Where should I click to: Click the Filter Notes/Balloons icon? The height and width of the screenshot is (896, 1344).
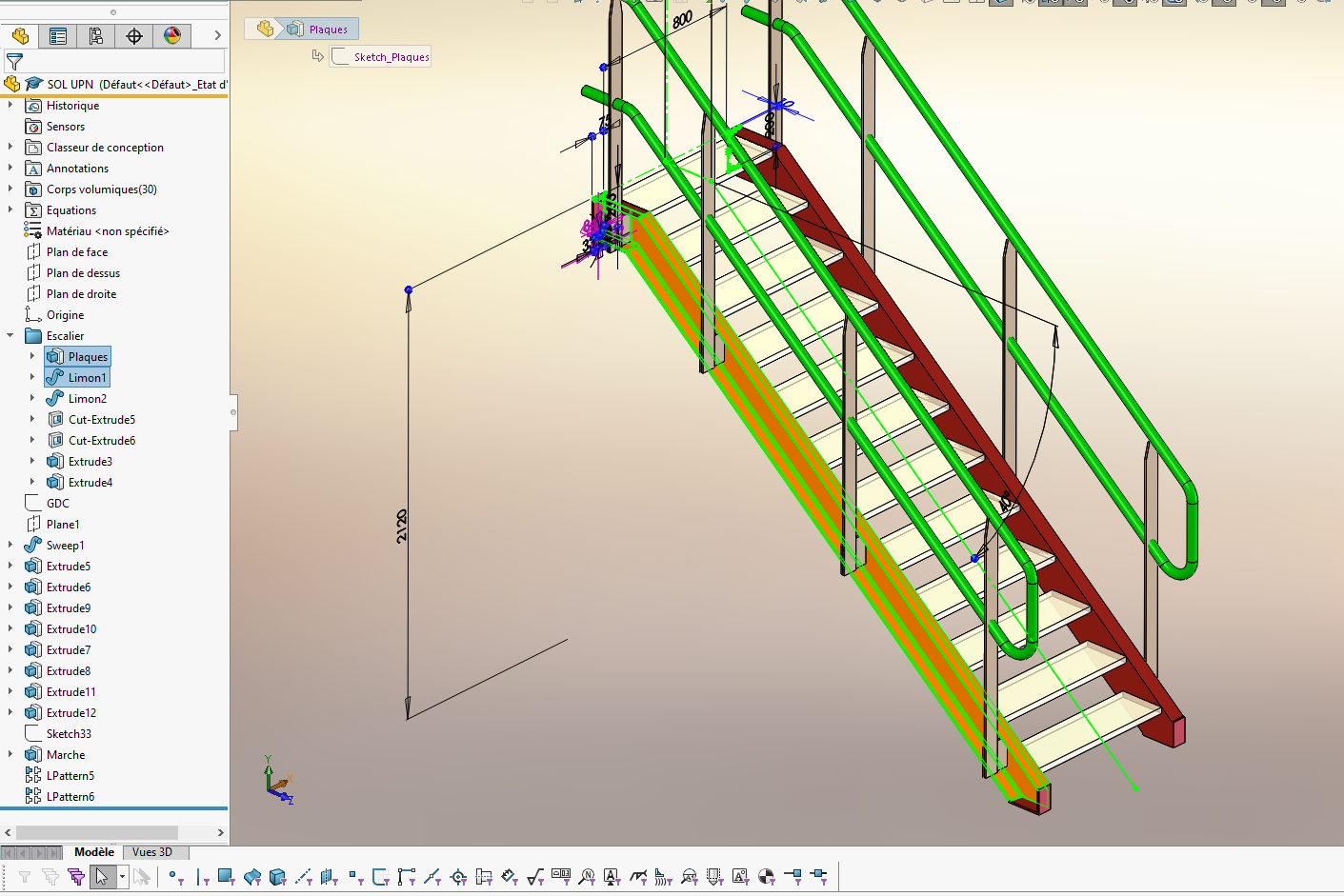(587, 876)
